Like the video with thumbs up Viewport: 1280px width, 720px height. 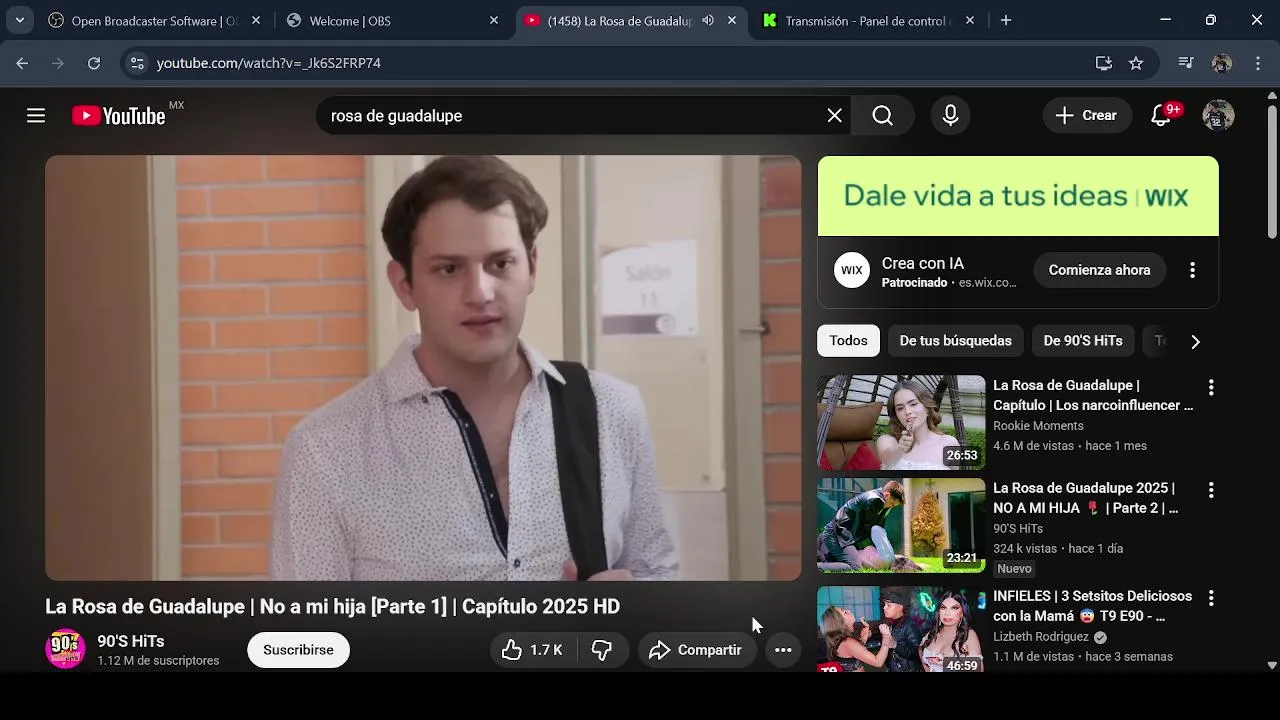(532, 650)
